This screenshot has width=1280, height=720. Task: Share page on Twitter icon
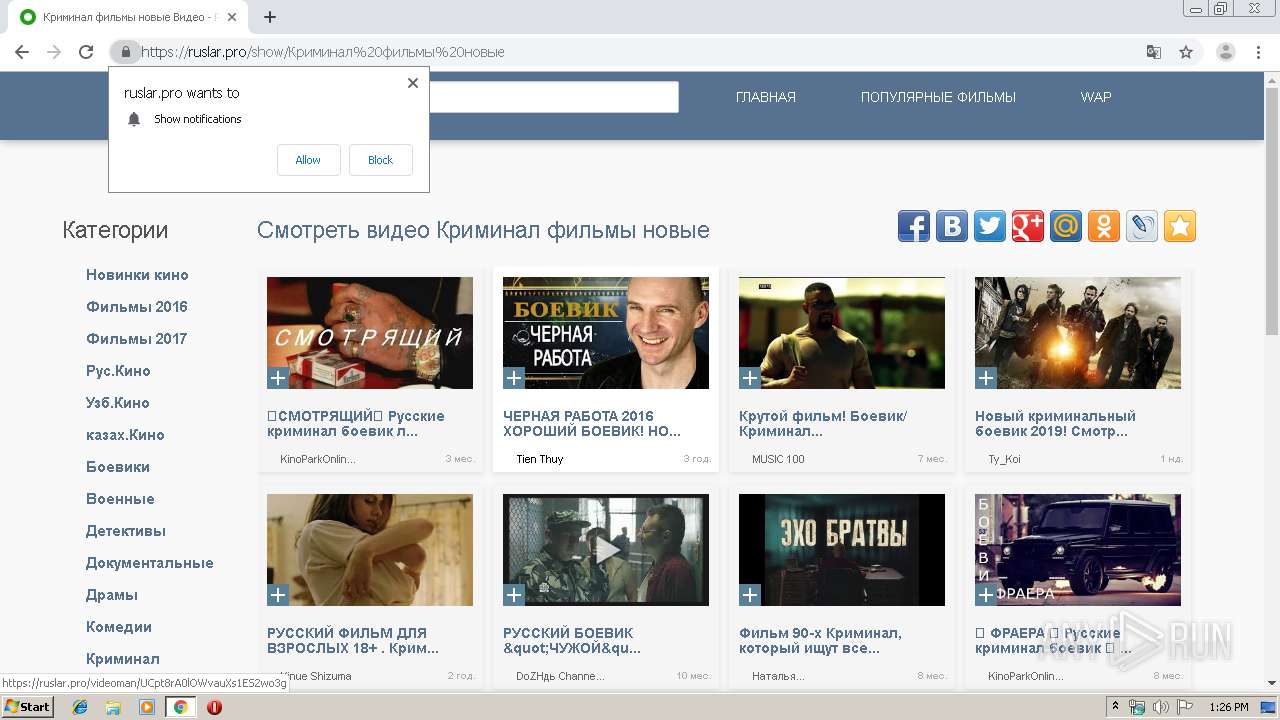point(989,226)
